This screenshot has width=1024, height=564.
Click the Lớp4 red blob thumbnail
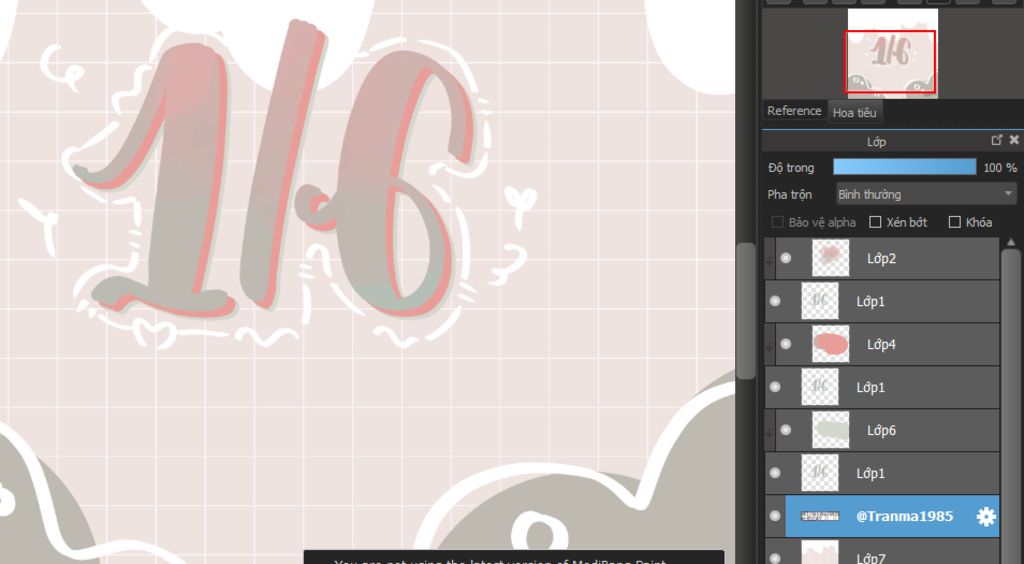pos(830,344)
